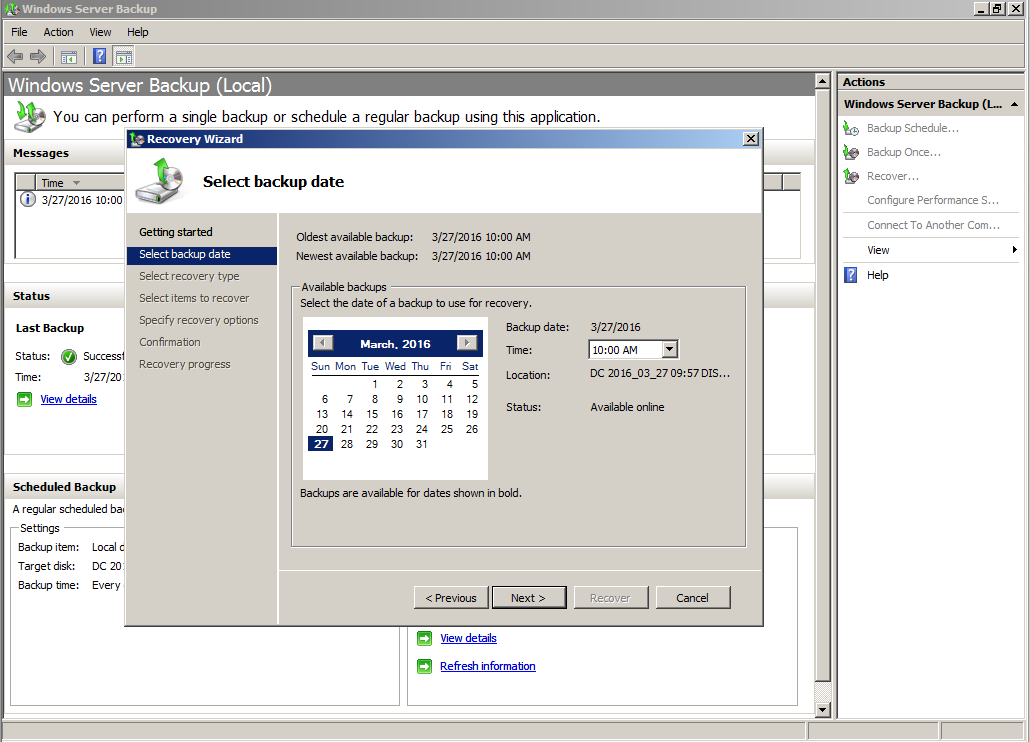The width and height of the screenshot is (1030, 742).
Task: Click the green arrow icon beside lower View details
Action: [425, 638]
